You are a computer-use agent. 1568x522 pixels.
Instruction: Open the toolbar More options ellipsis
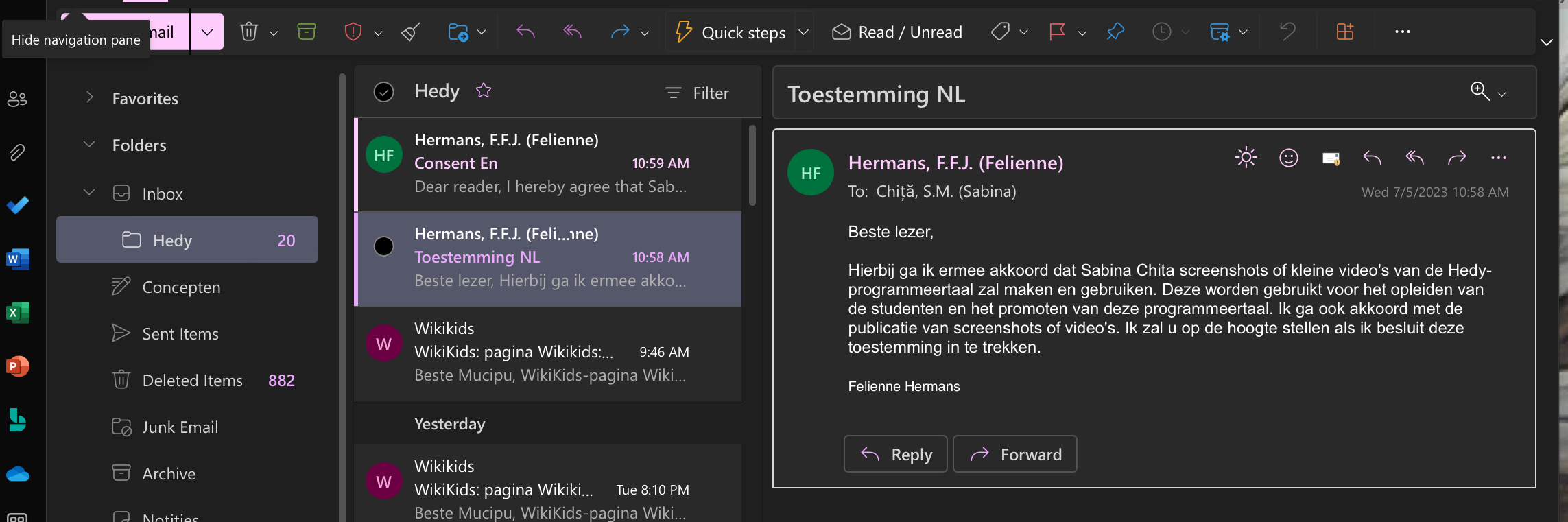(1403, 32)
